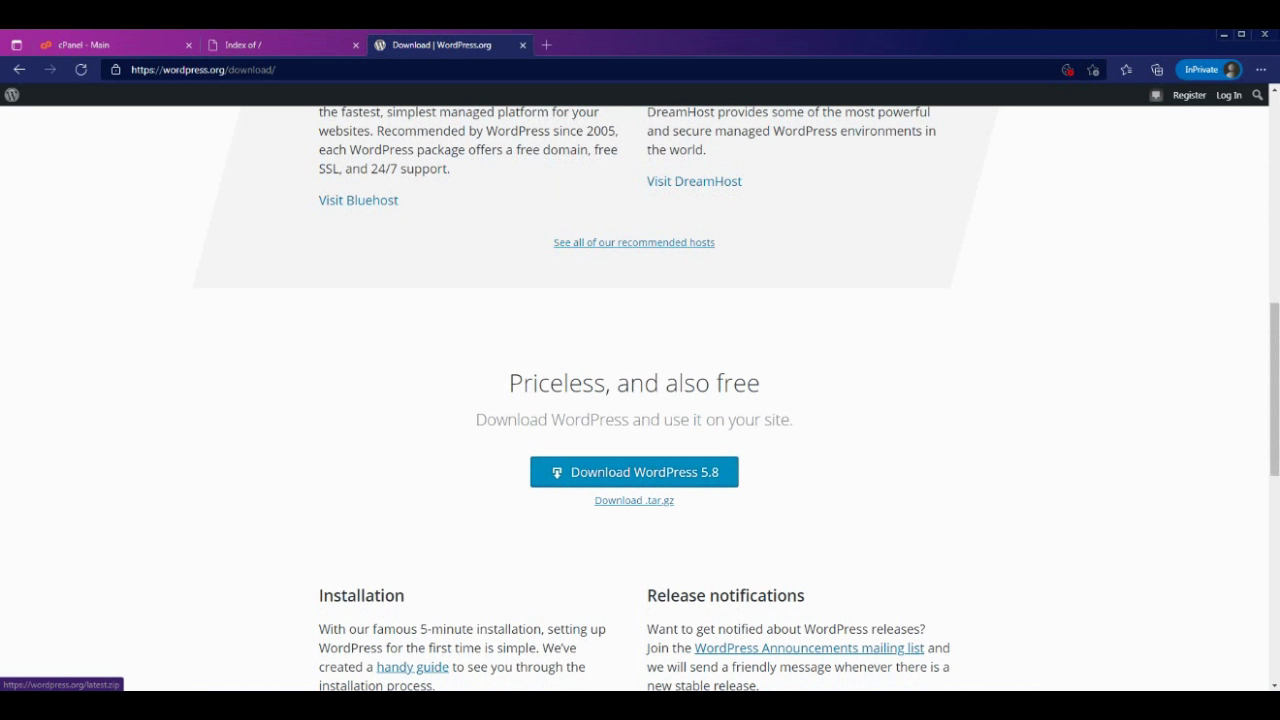The height and width of the screenshot is (720, 1280).
Task: Open the Favorites list
Action: pyautogui.click(x=1126, y=70)
